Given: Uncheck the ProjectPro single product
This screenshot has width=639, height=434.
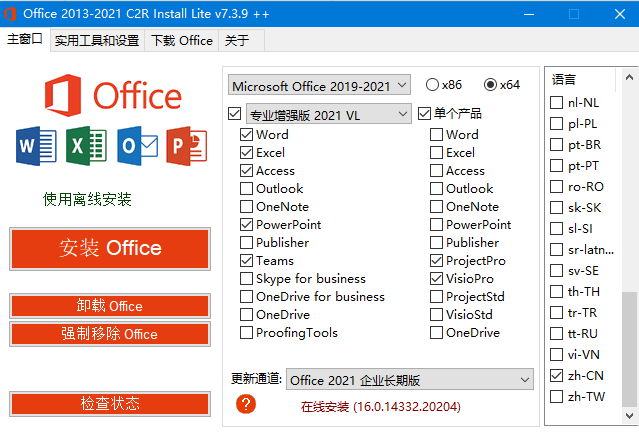Looking at the screenshot, I should point(436,260).
